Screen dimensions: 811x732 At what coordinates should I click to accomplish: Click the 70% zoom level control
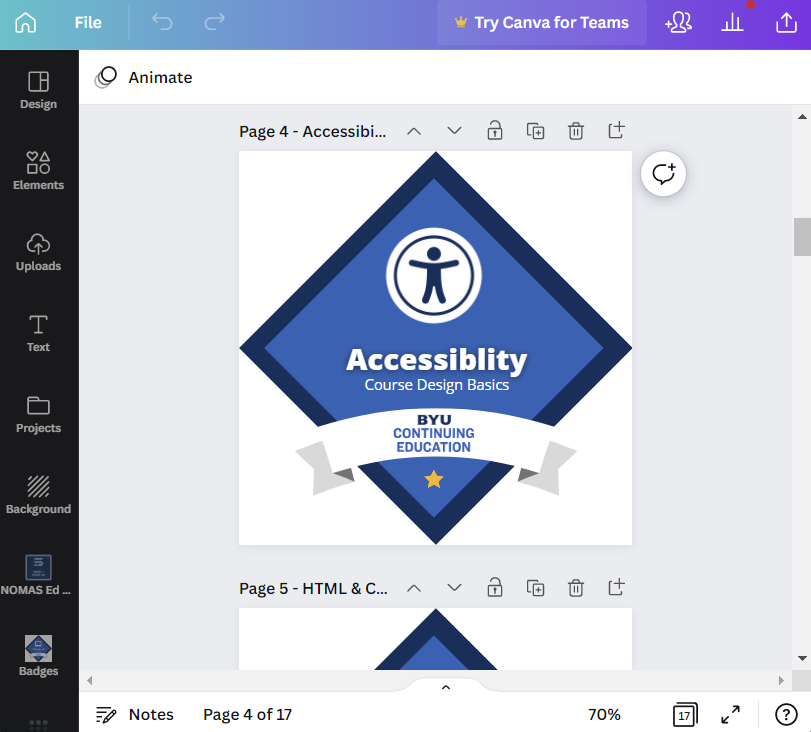point(604,714)
